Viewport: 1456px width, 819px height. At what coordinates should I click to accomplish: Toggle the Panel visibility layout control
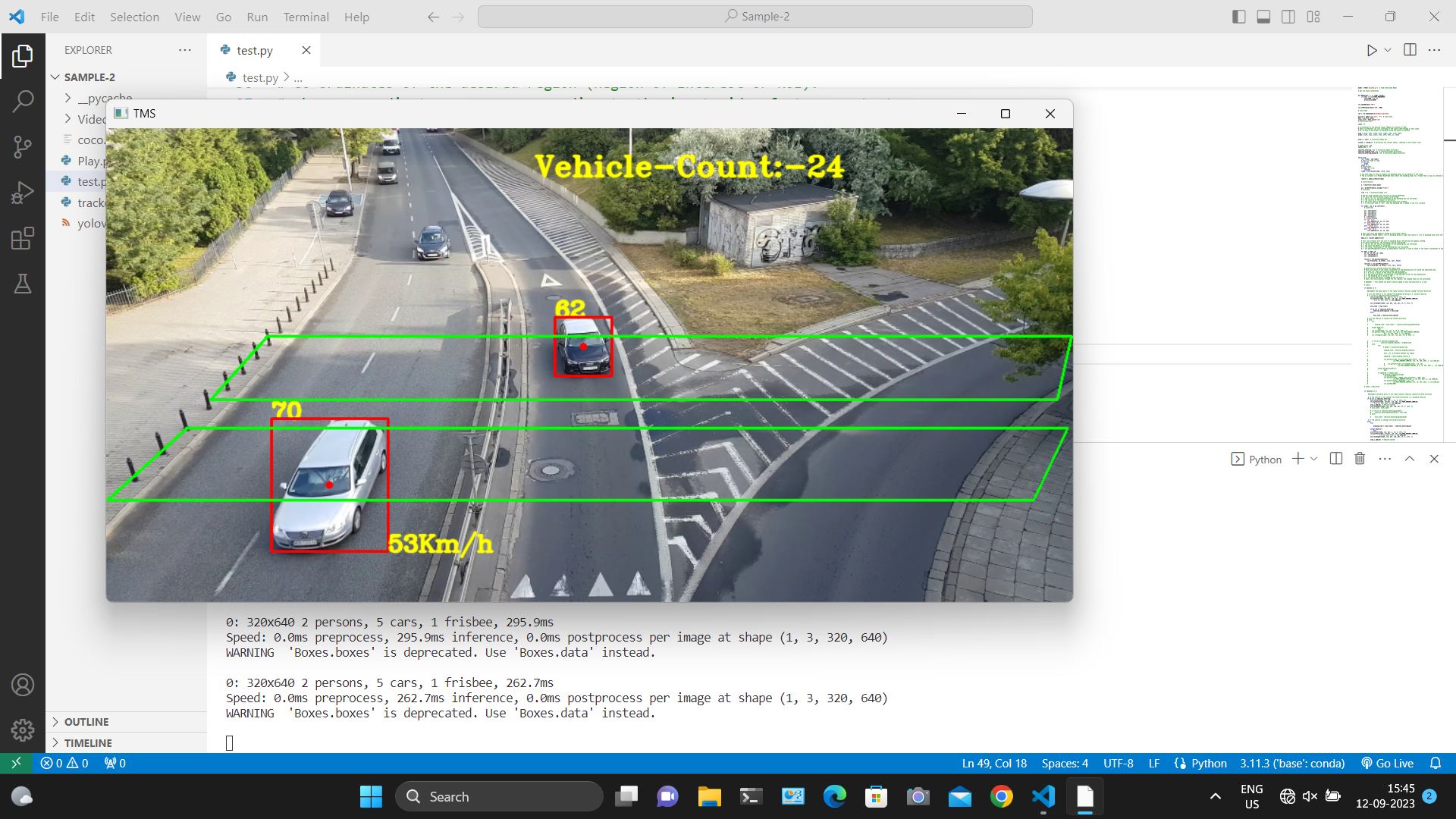(x=1263, y=16)
